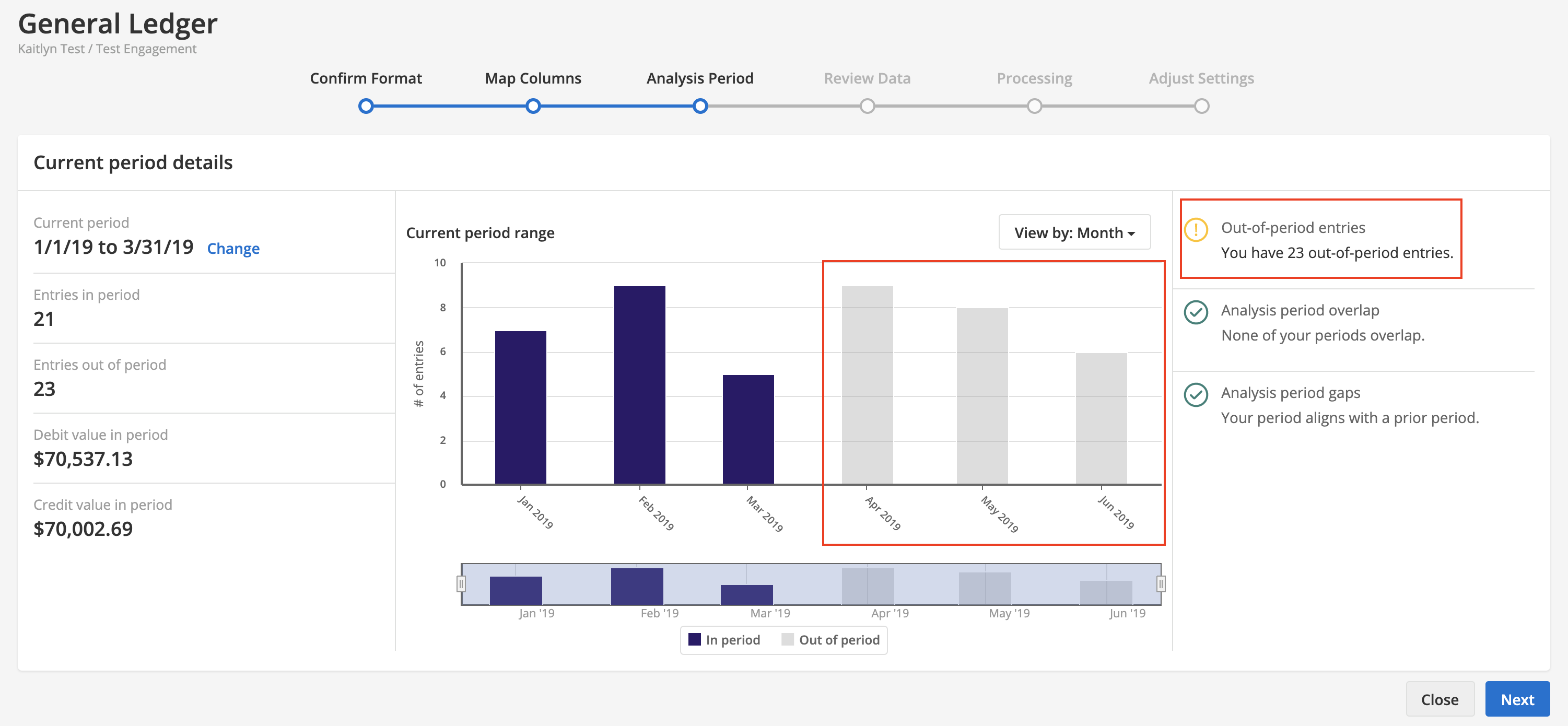This screenshot has height=726, width=1568.
Task: Click the Map Columns step circle
Action: 533,107
